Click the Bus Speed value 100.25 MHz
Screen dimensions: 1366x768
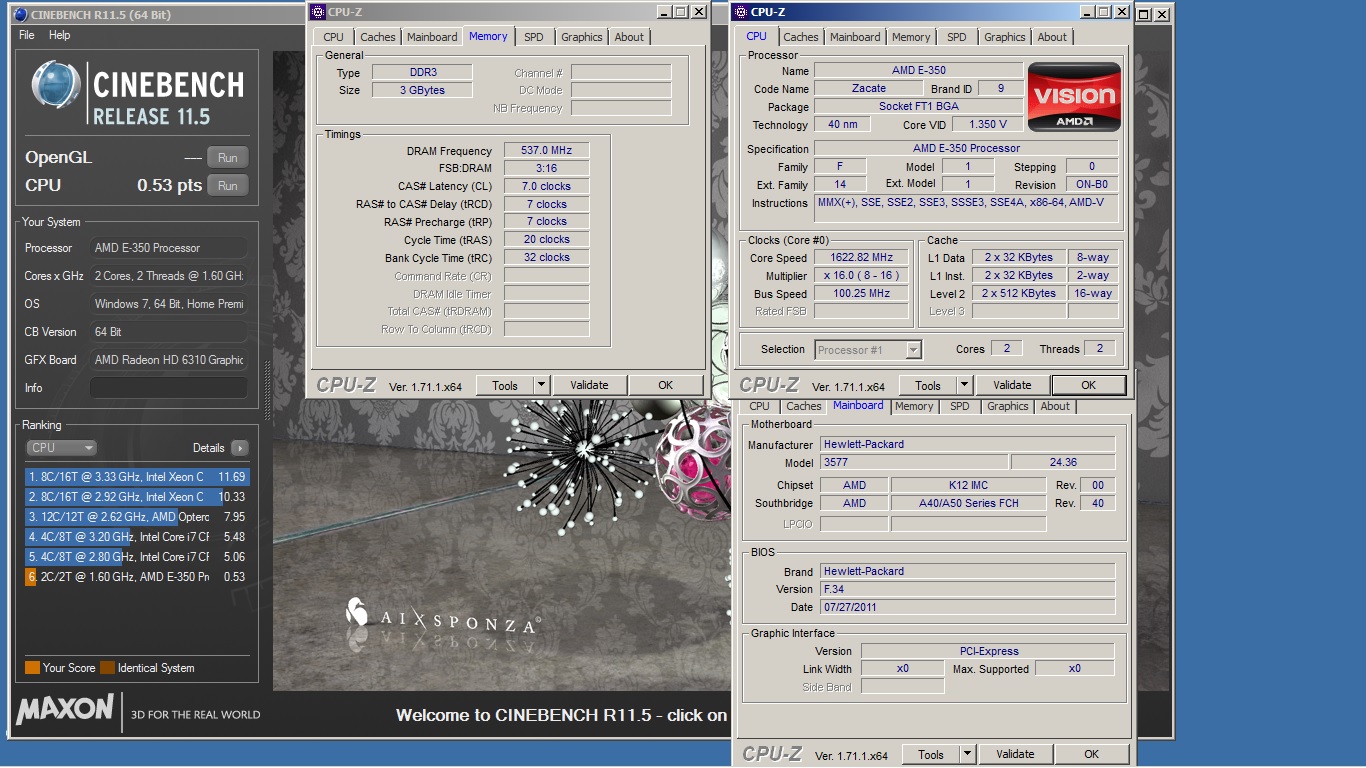tap(862, 294)
